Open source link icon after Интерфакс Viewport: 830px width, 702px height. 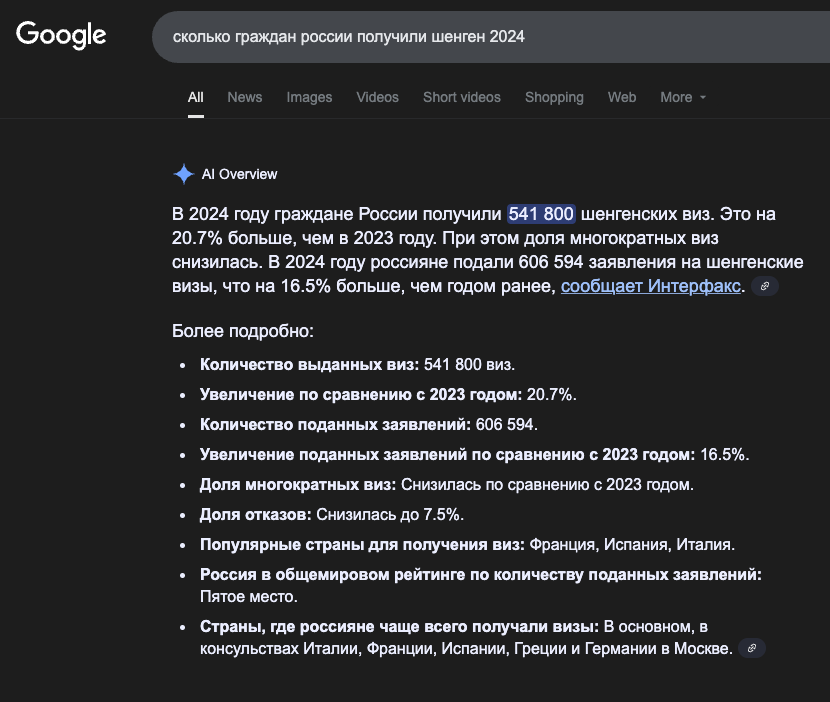pyautogui.click(x=765, y=287)
